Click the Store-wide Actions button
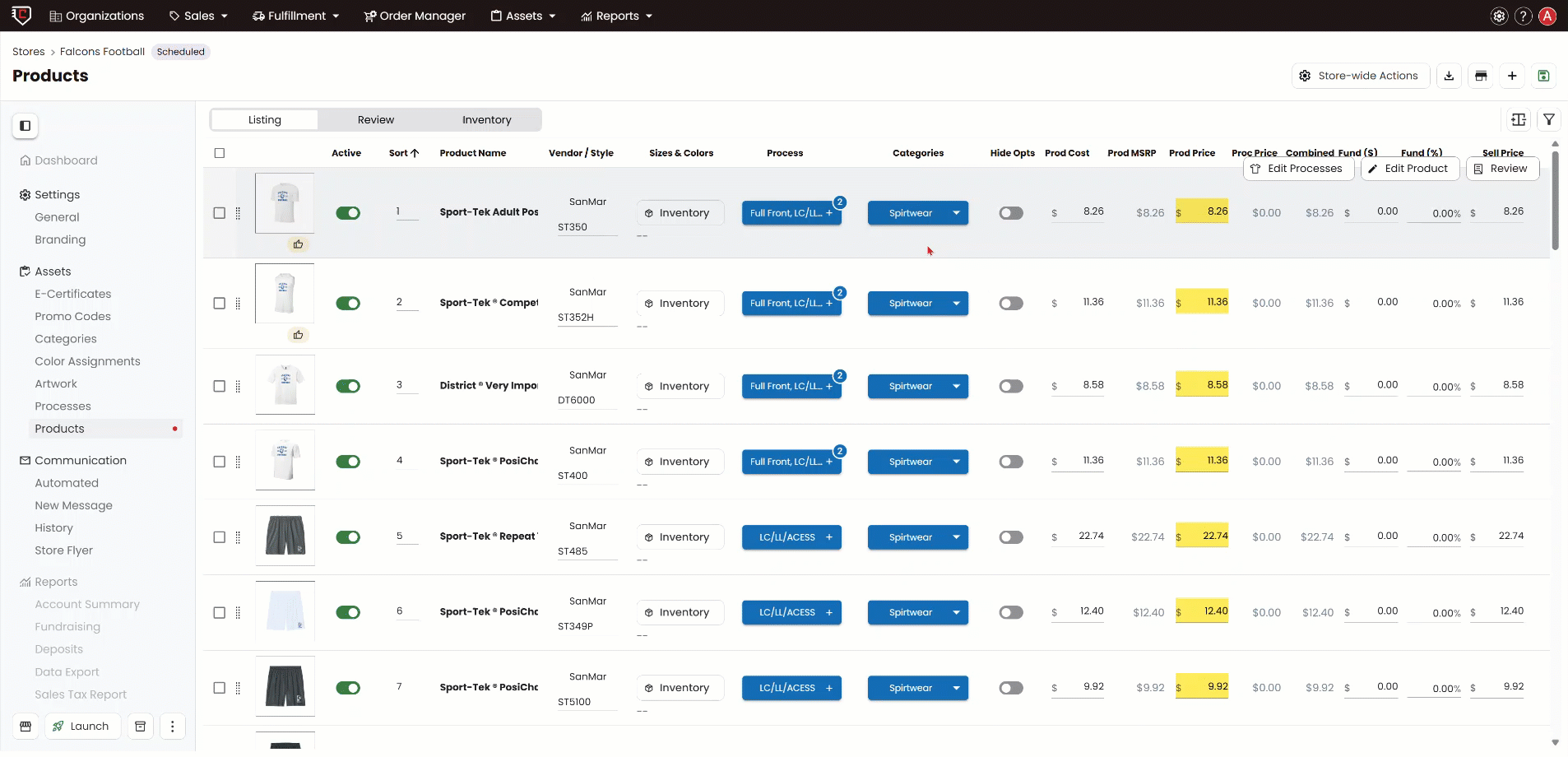This screenshot has height=757, width=1568. (x=1361, y=76)
